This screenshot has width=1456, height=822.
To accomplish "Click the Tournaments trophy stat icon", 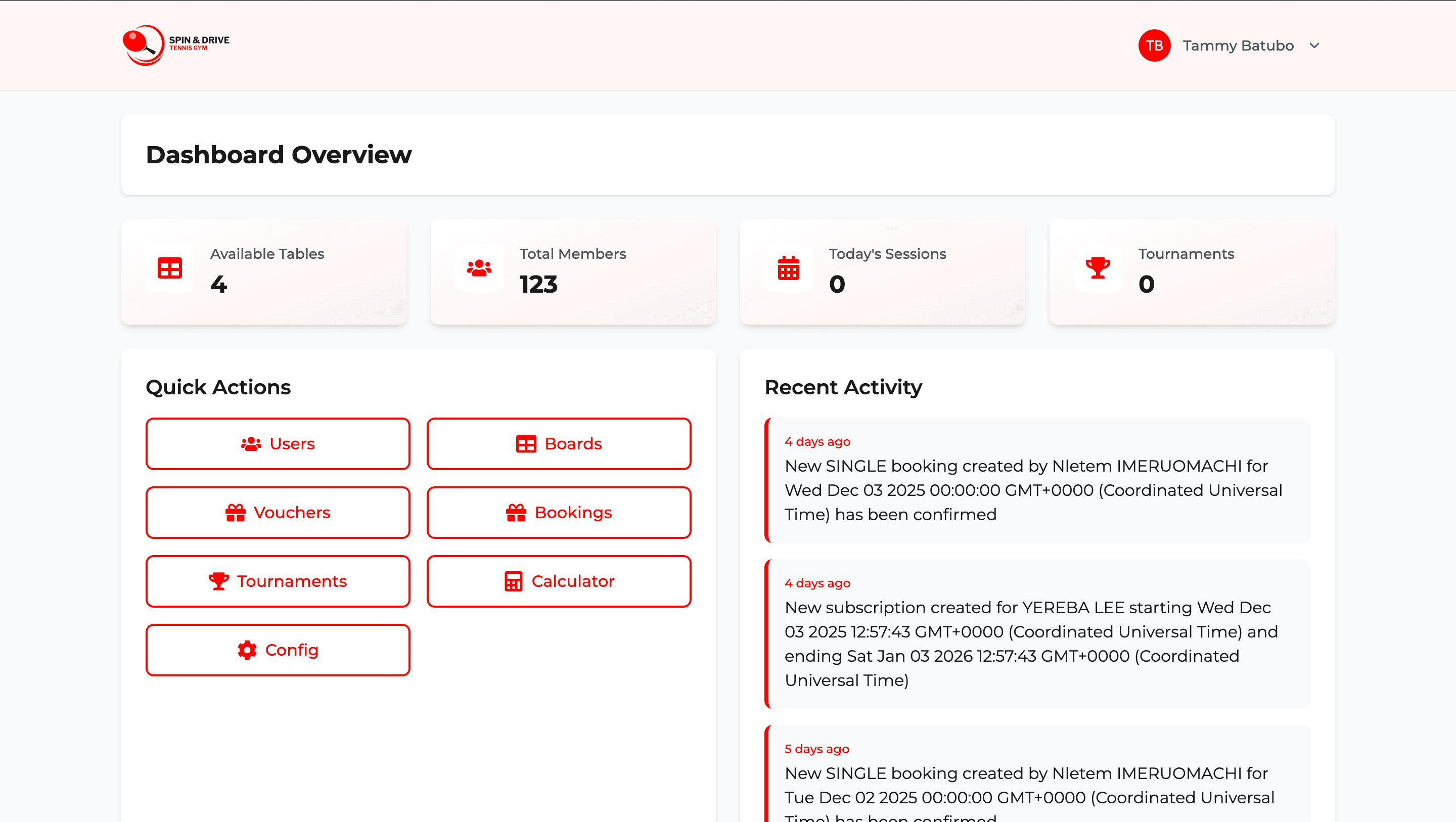I will (x=1097, y=268).
